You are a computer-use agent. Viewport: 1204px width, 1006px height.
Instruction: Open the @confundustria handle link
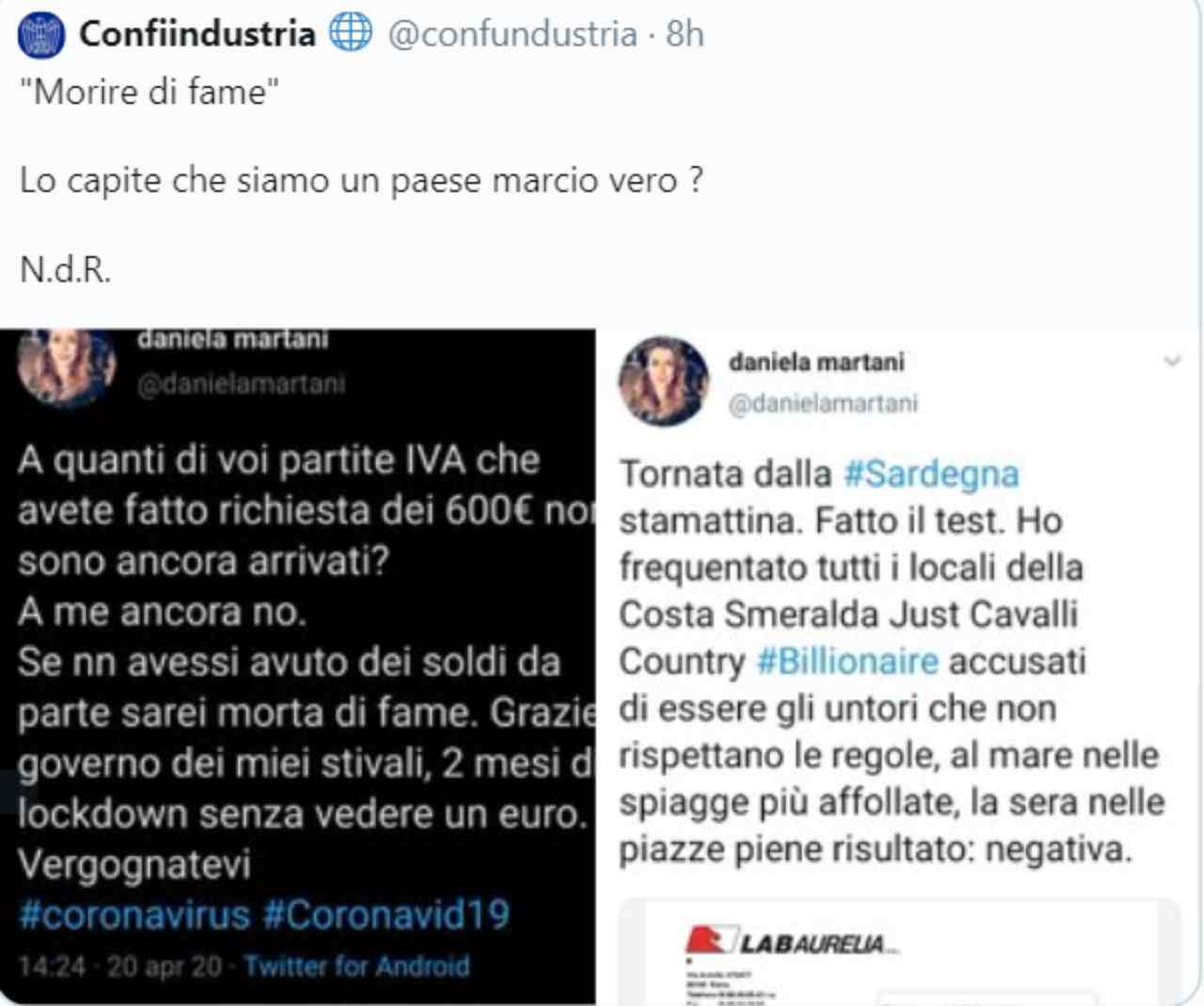[x=513, y=34]
